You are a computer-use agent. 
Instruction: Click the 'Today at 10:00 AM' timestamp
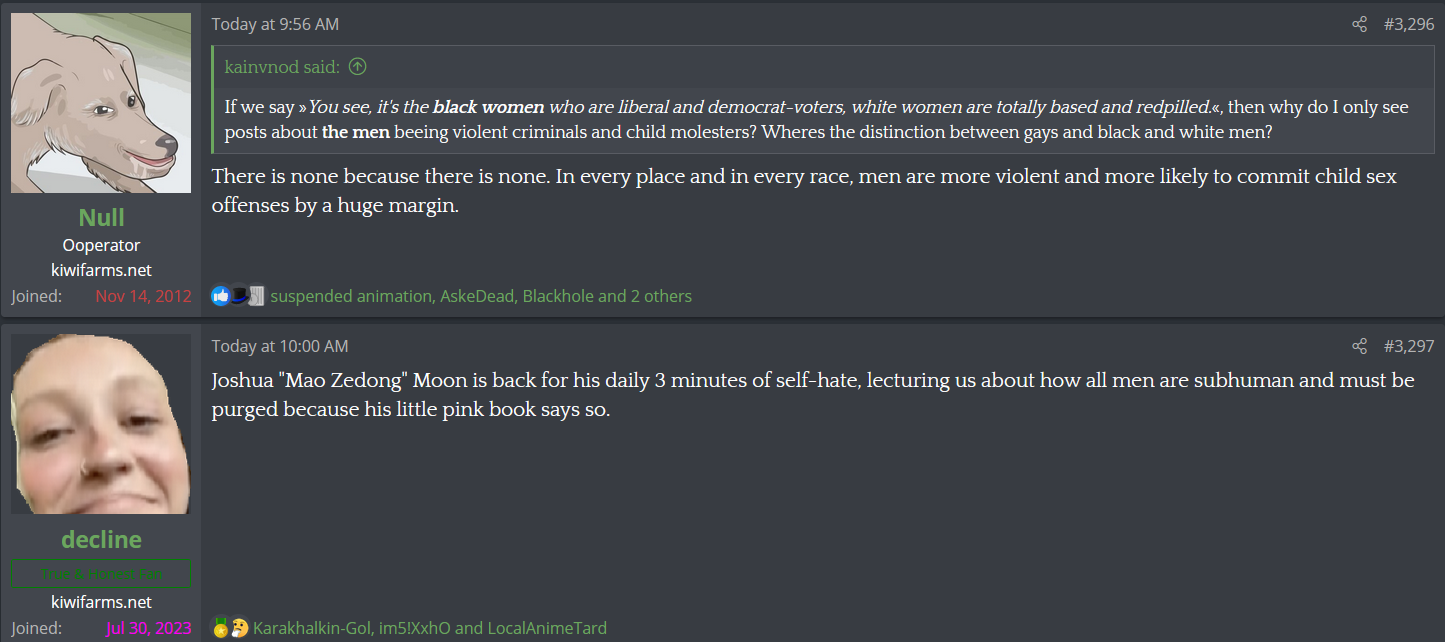tap(280, 347)
